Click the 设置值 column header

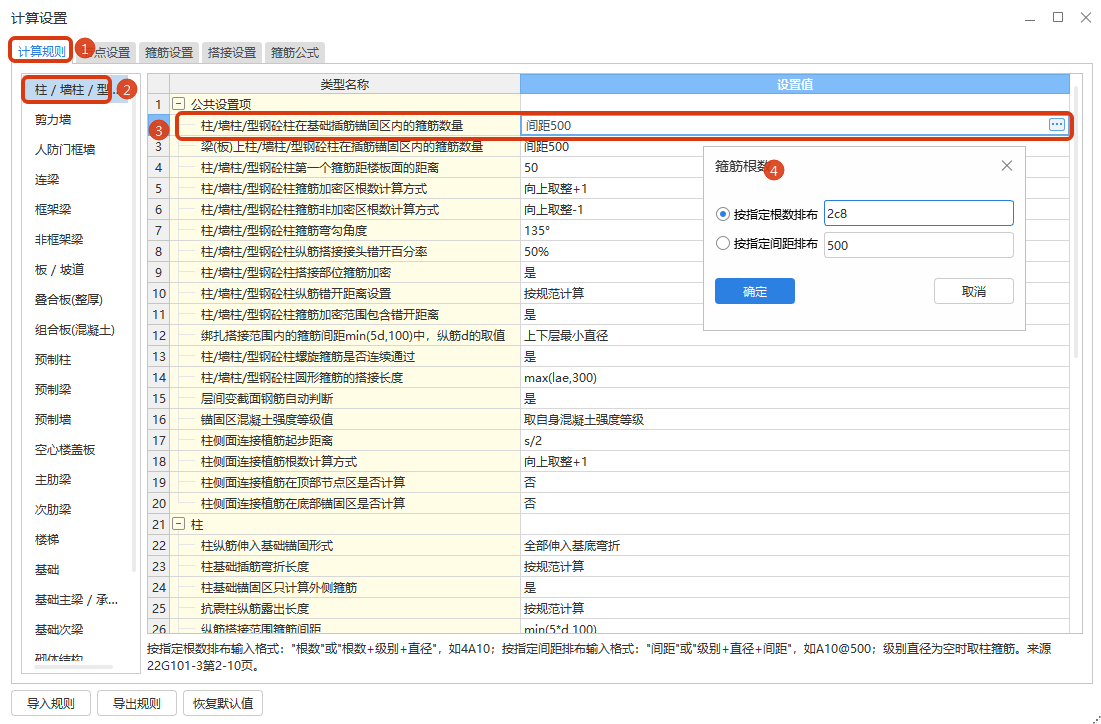pyautogui.click(x=795, y=84)
